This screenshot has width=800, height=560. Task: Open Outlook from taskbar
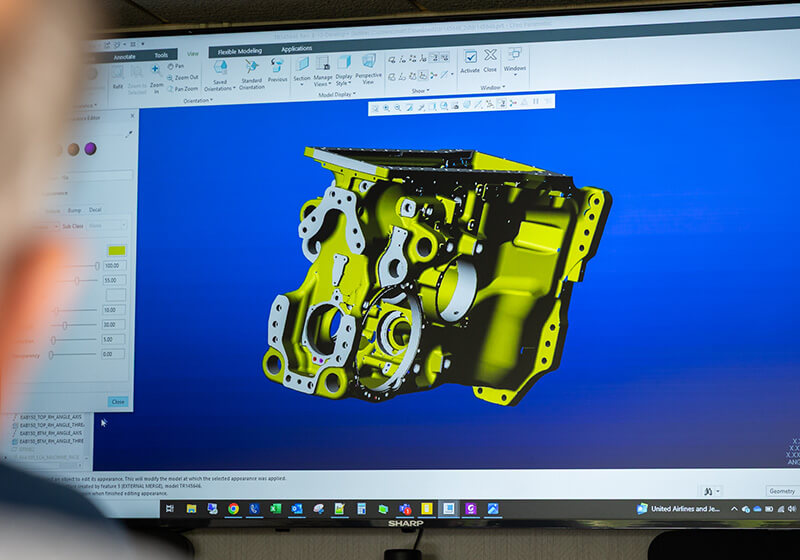(297, 508)
